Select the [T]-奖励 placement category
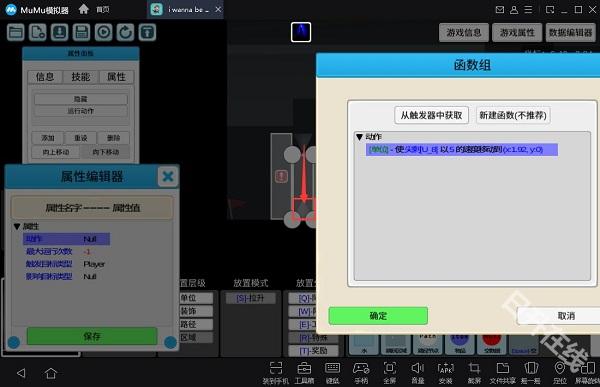600x387 pixels. coord(313,351)
